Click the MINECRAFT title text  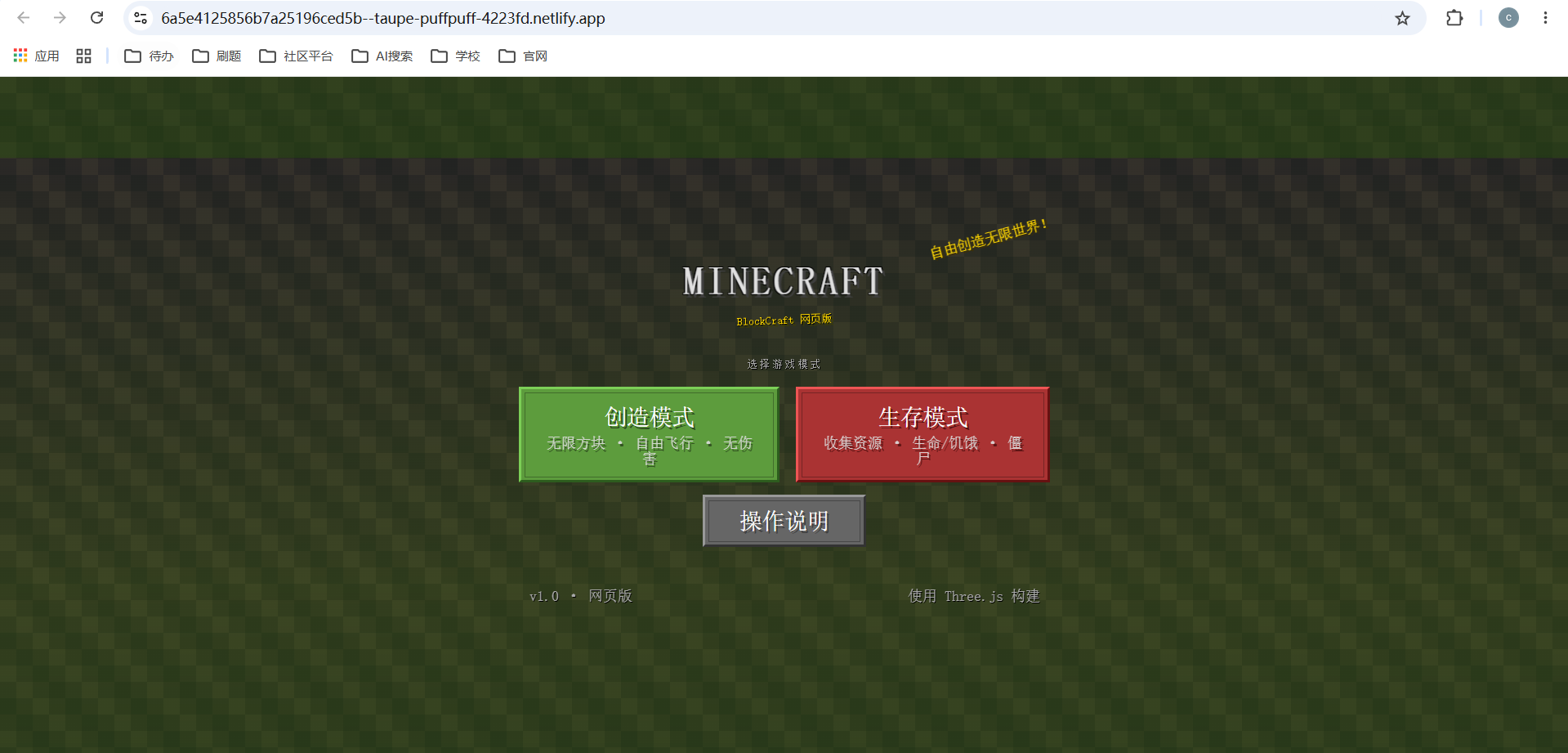783,281
